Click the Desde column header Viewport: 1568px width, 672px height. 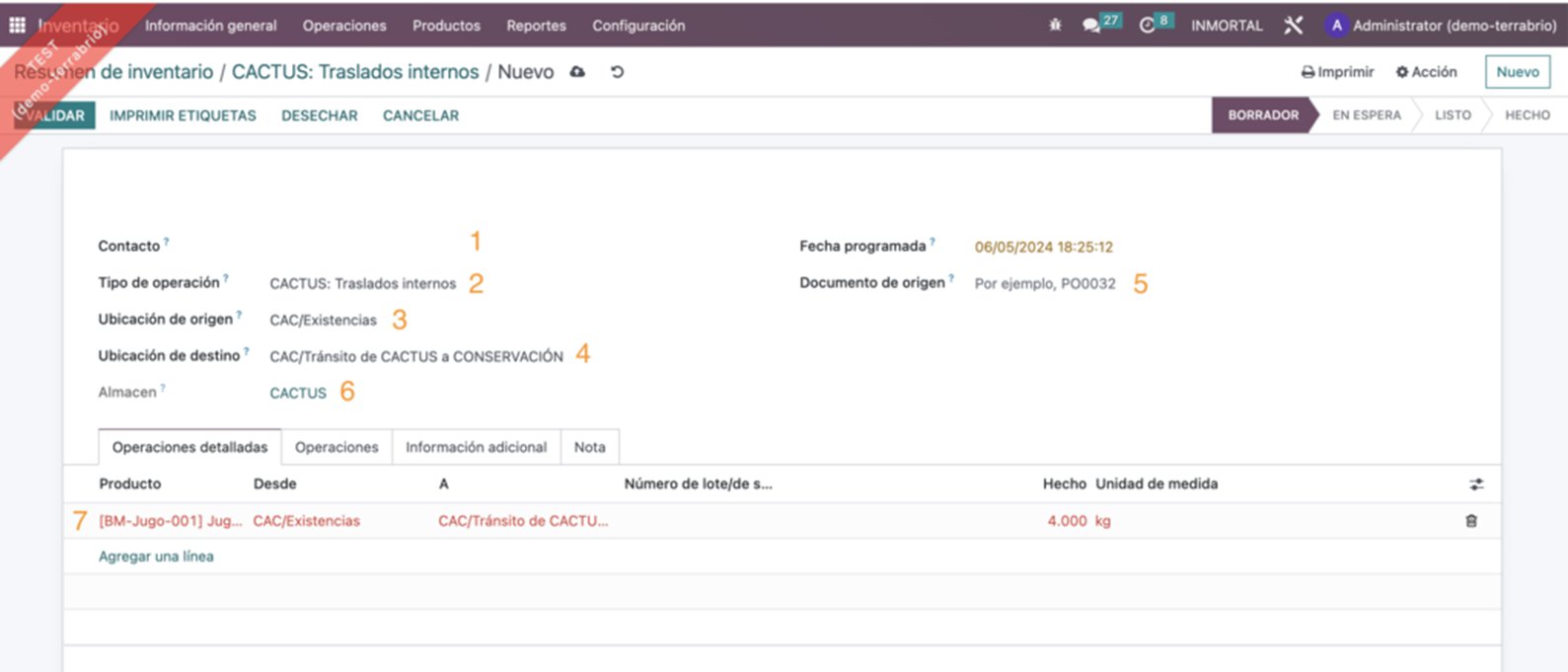coord(275,484)
